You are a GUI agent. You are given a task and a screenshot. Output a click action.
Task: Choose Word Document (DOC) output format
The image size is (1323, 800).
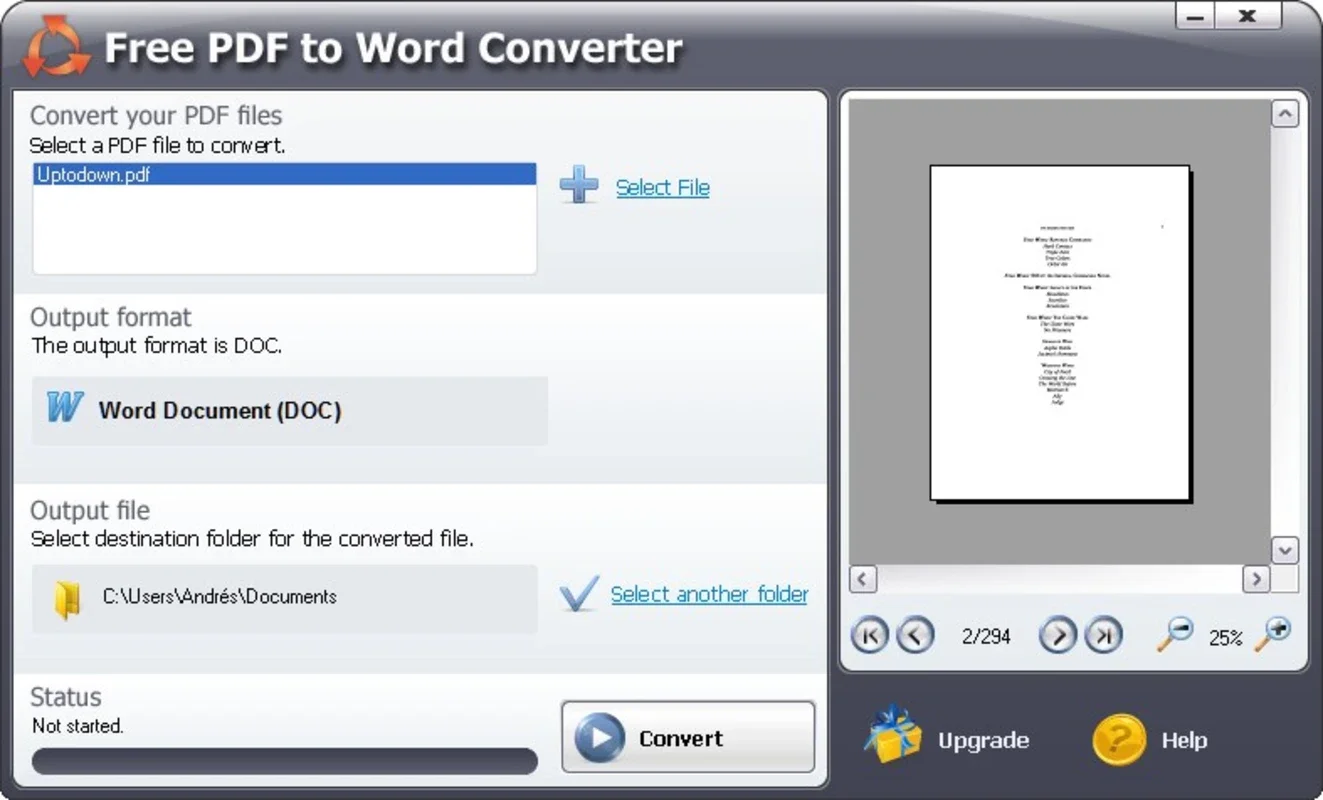point(290,410)
